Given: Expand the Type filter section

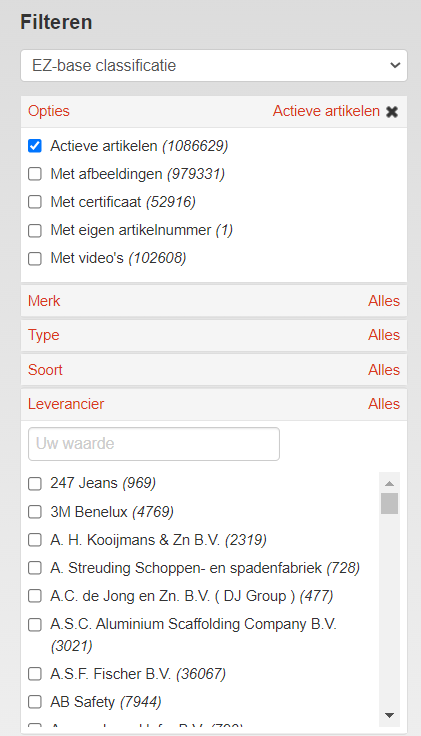Looking at the screenshot, I should tap(214, 335).
